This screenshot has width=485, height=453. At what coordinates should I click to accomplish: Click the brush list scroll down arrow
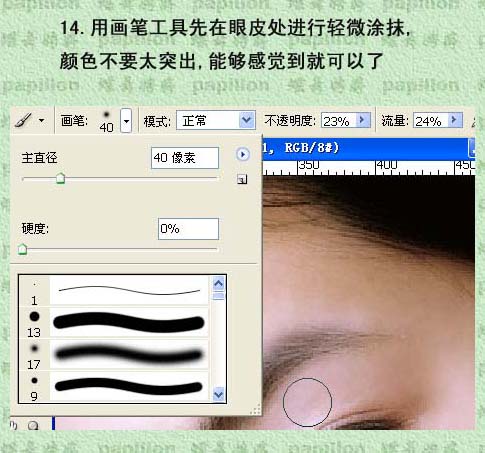pyautogui.click(x=218, y=394)
